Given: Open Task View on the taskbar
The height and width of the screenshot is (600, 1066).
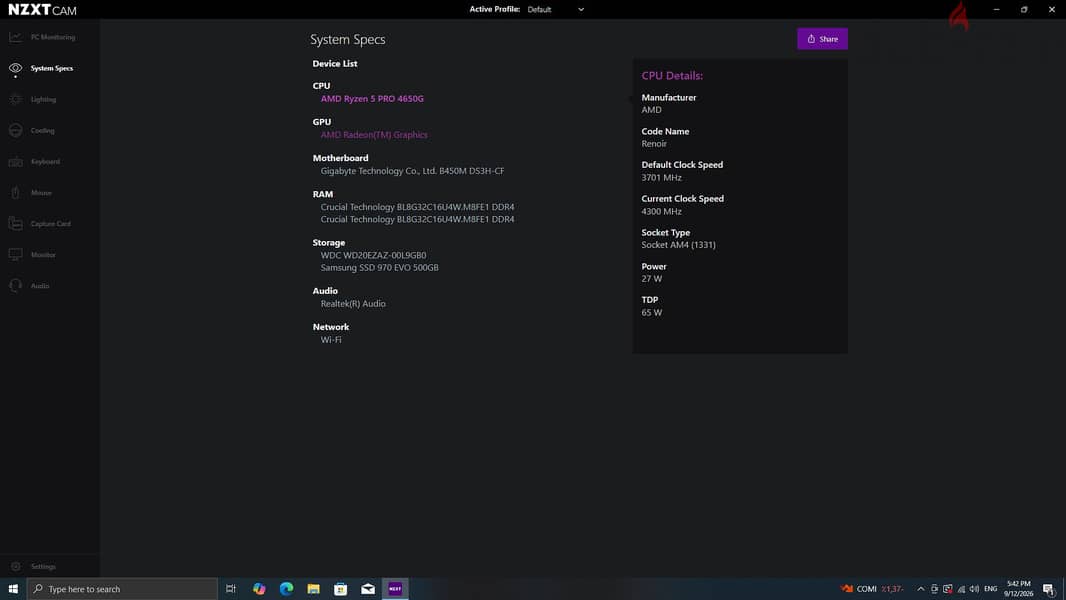Looking at the screenshot, I should [x=230, y=588].
